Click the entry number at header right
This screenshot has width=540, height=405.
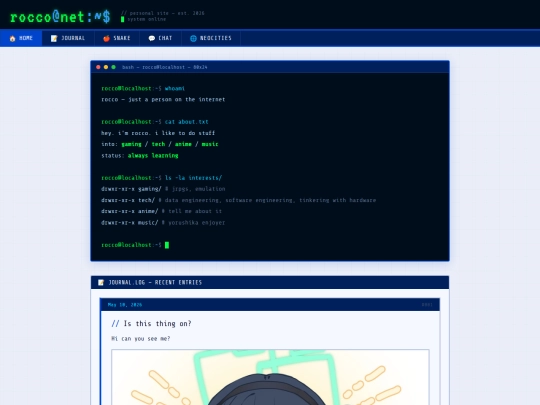coord(427,305)
